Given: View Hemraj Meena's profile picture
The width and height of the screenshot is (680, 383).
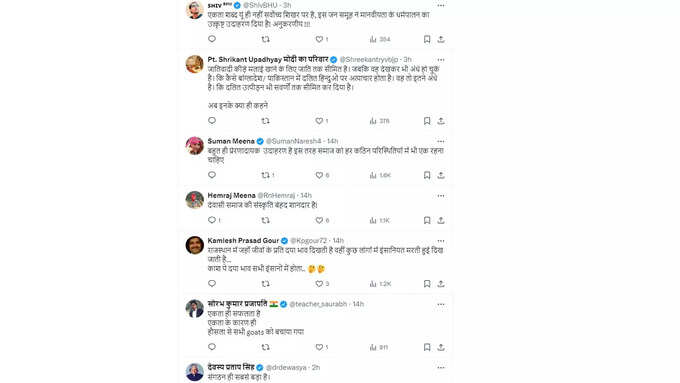Looking at the screenshot, I should point(194,200).
